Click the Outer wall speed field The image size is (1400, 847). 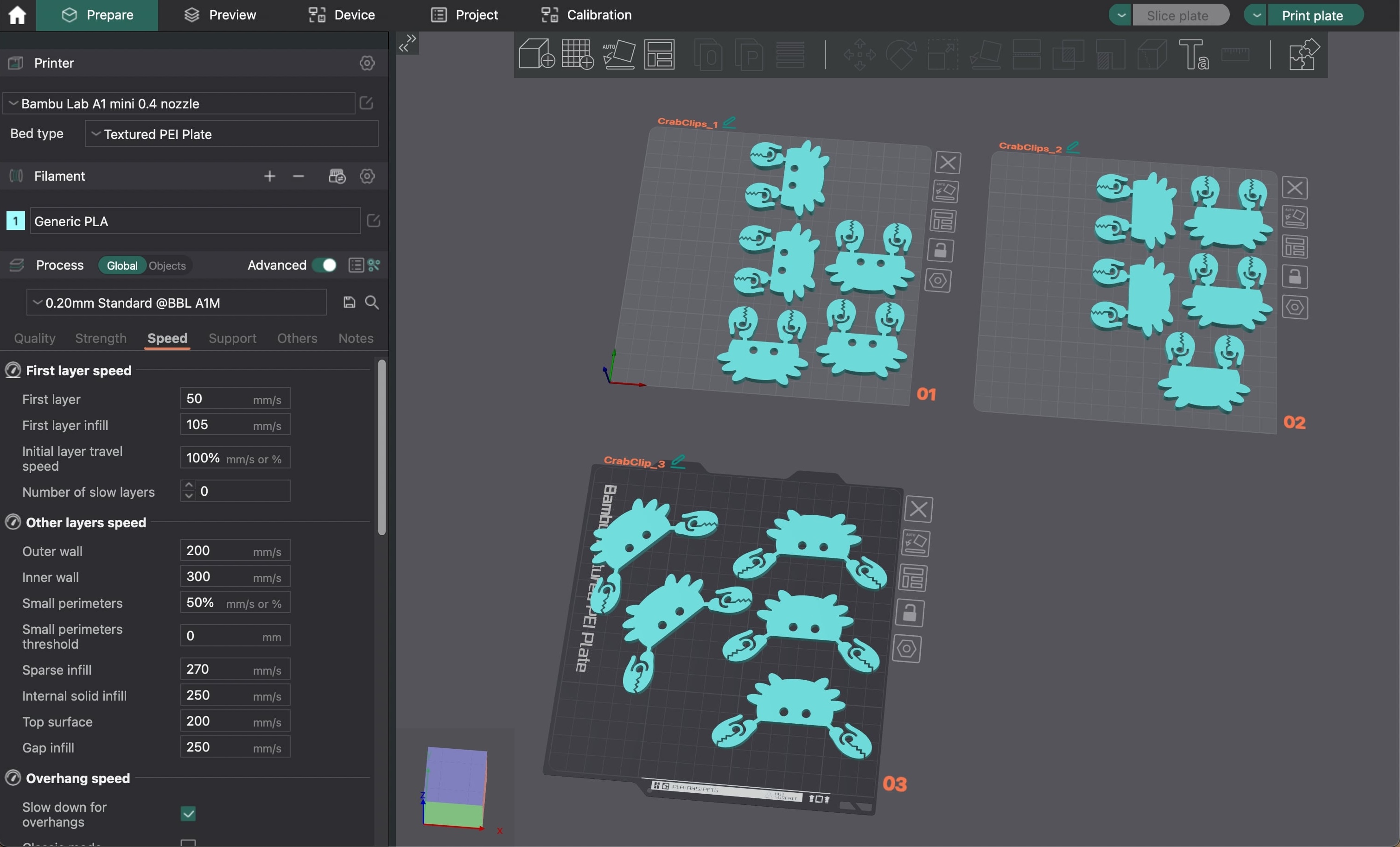(x=235, y=551)
